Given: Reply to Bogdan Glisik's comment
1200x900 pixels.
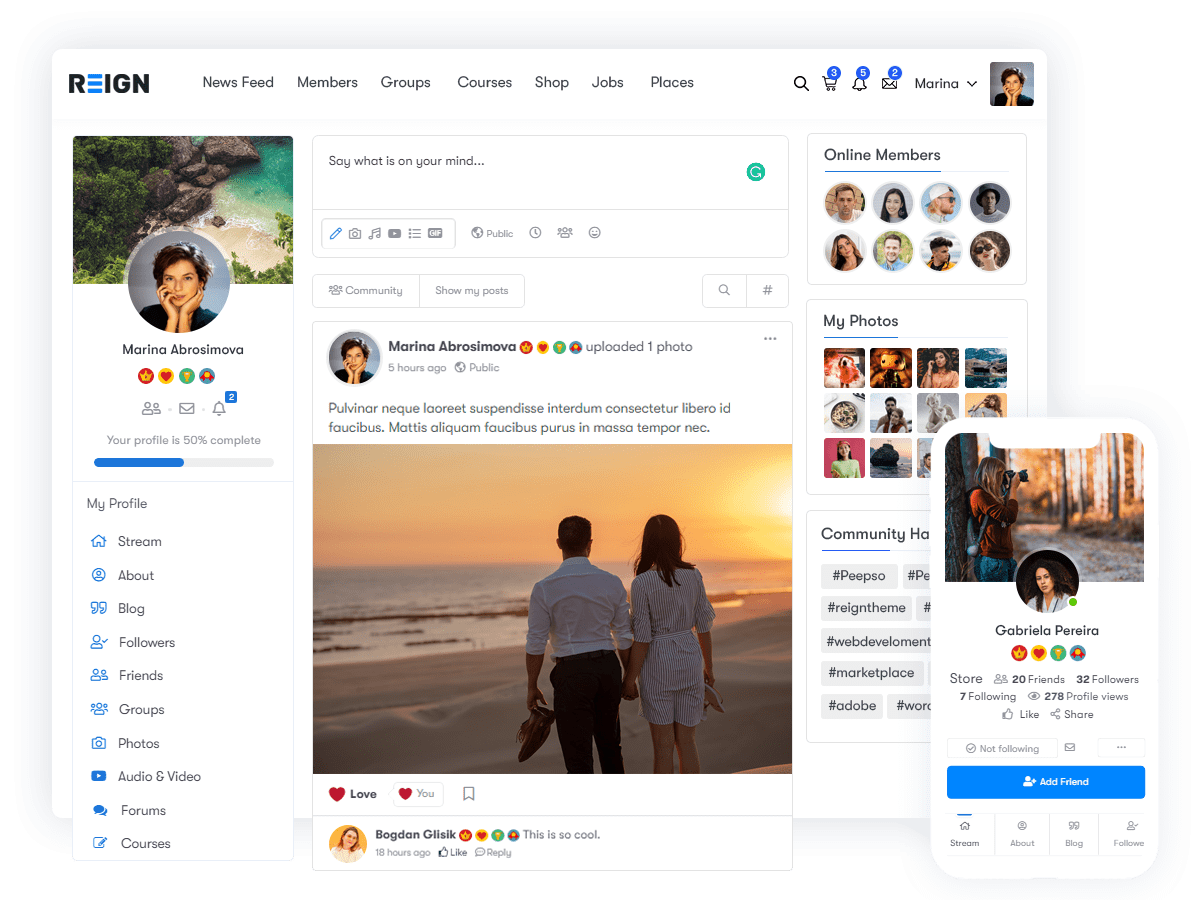Looking at the screenshot, I should tap(493, 853).
